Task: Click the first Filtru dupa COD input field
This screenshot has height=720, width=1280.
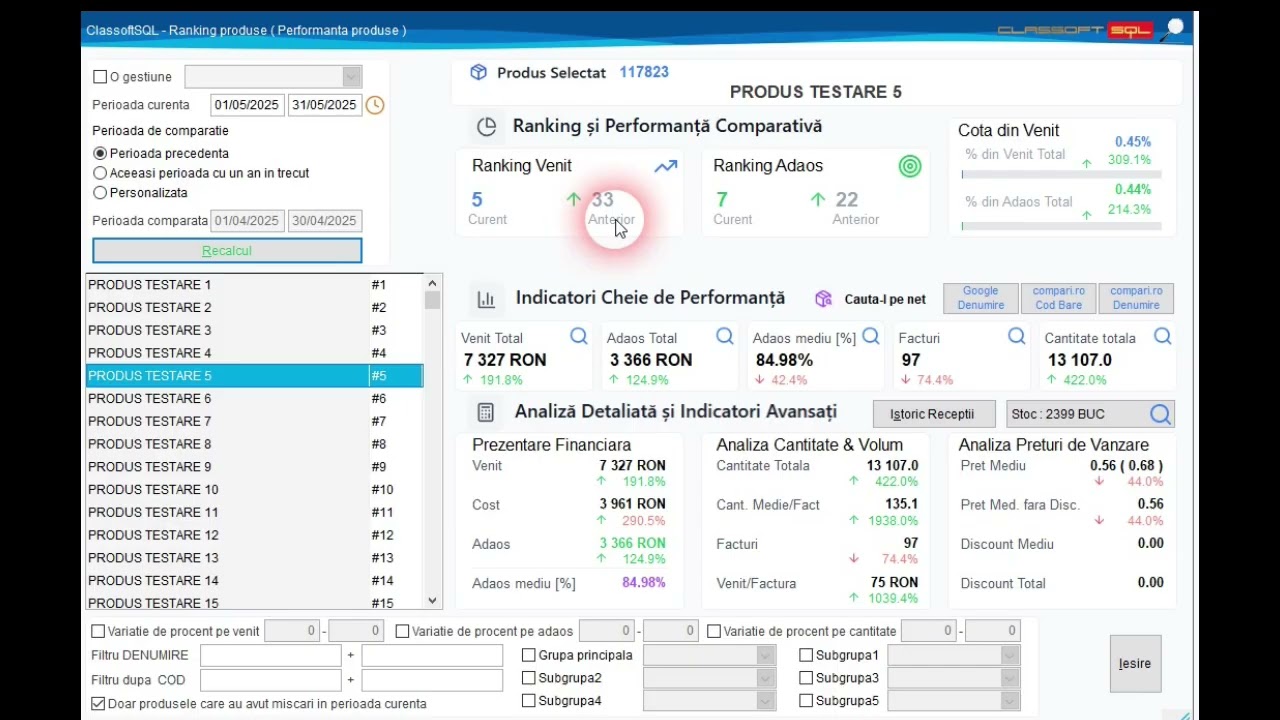Action: [x=271, y=680]
